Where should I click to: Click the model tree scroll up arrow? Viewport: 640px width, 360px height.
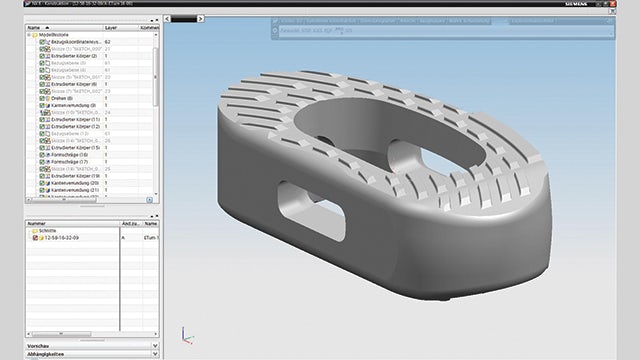tap(156, 35)
